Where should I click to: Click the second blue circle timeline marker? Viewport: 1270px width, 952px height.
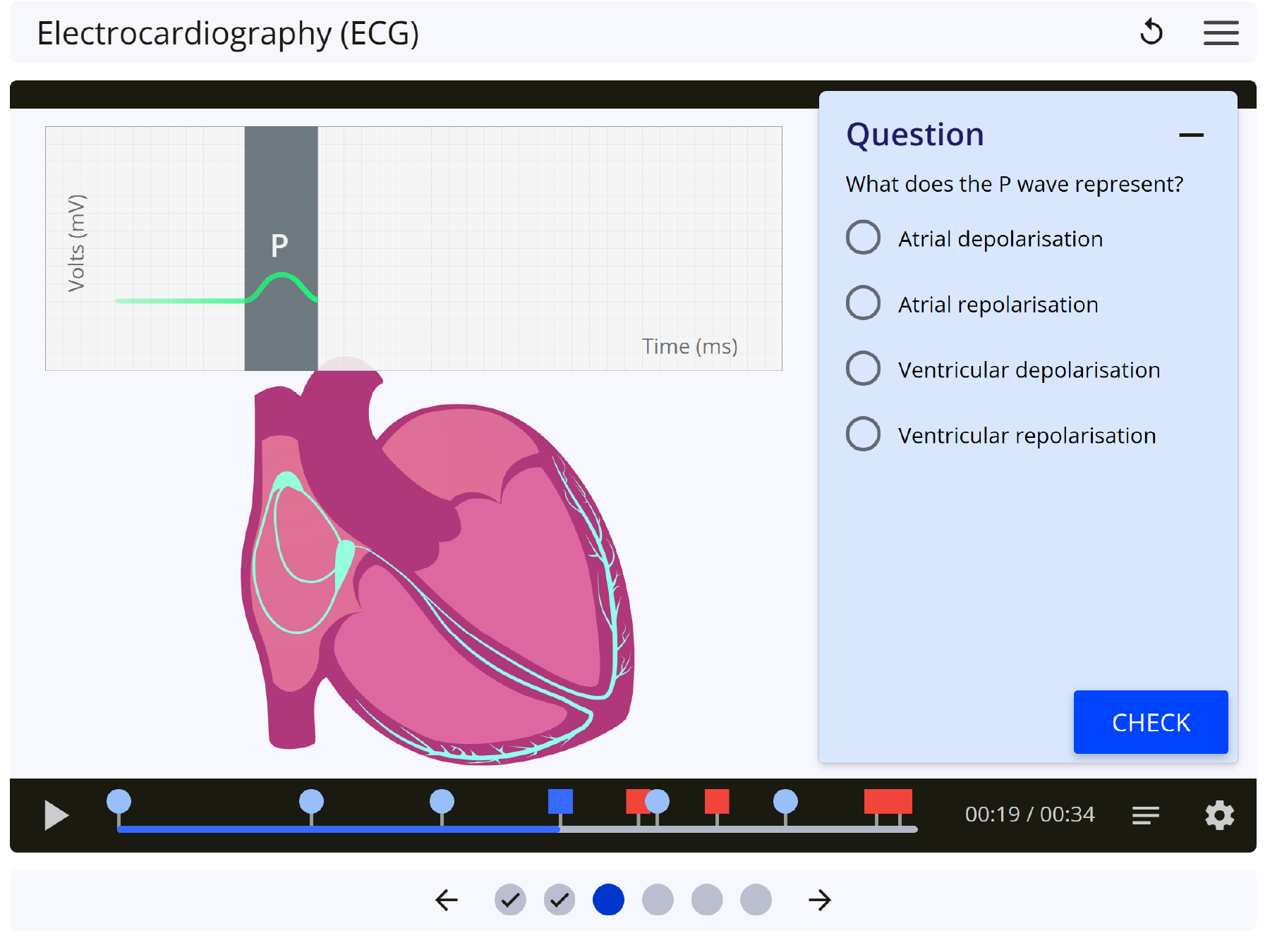click(311, 802)
